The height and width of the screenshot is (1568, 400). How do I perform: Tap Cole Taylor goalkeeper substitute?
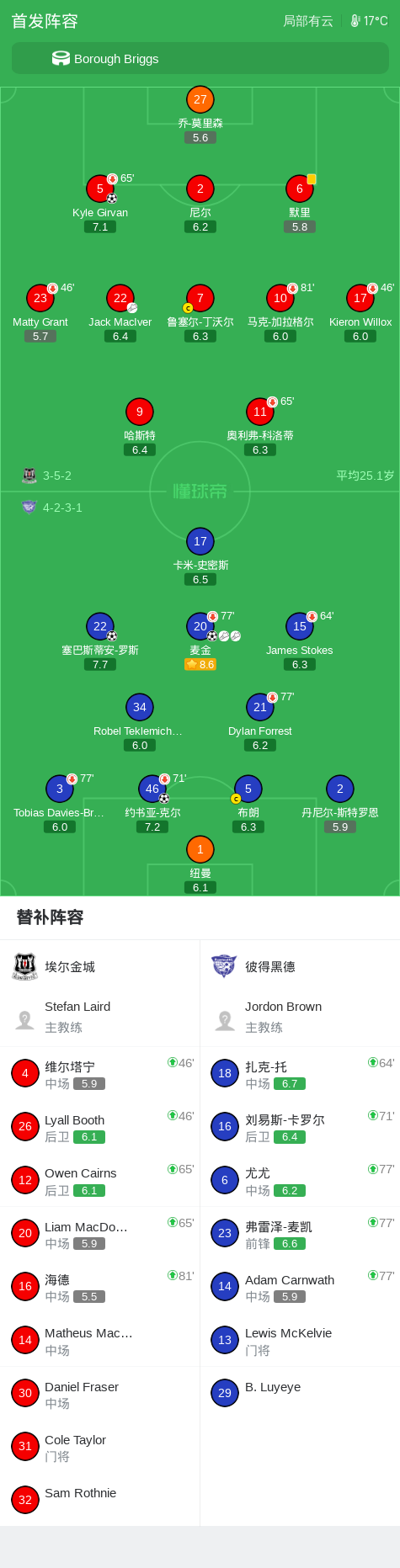pyautogui.click(x=100, y=1447)
